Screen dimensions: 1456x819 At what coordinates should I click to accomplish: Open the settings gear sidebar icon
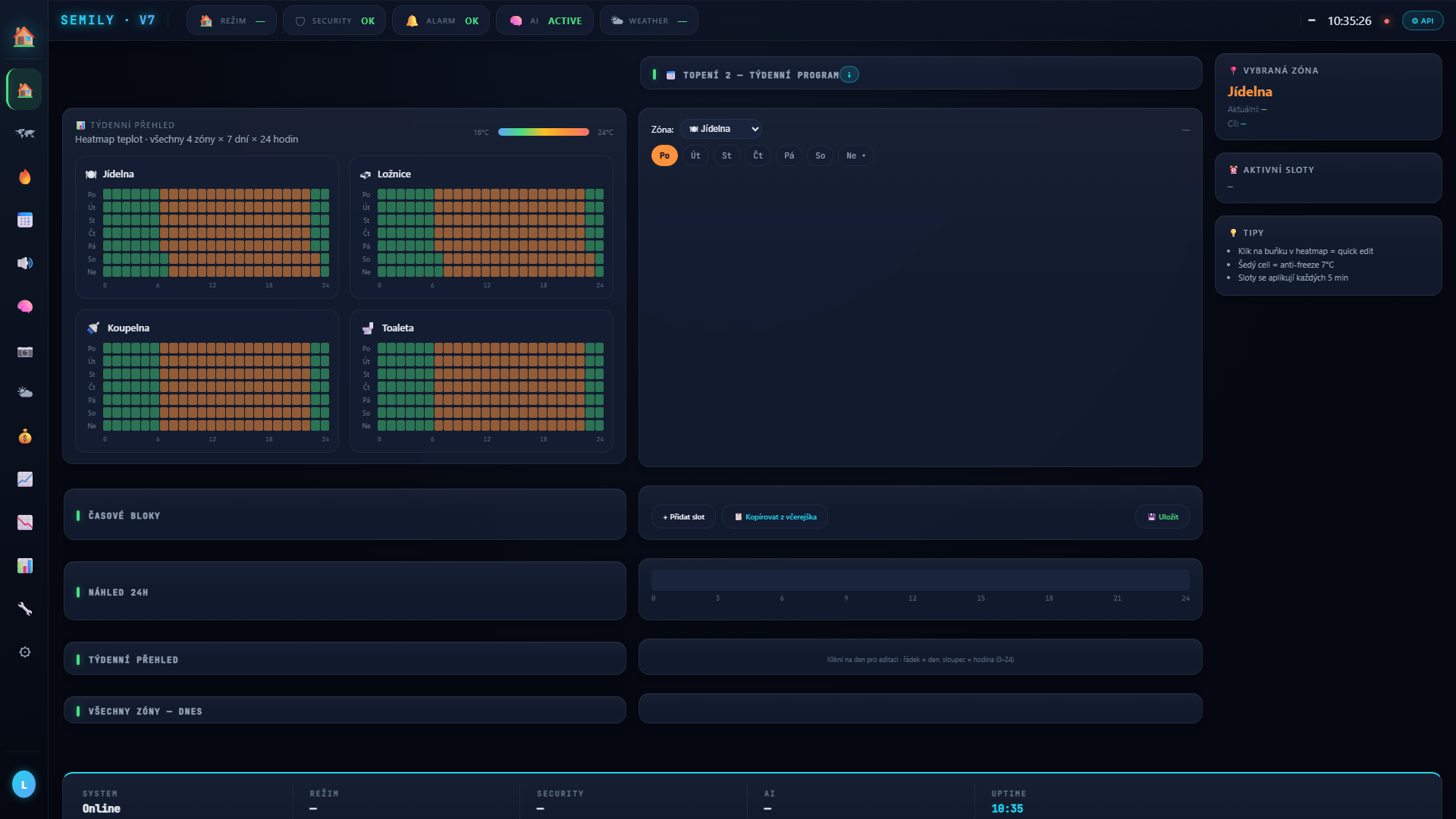tap(25, 652)
